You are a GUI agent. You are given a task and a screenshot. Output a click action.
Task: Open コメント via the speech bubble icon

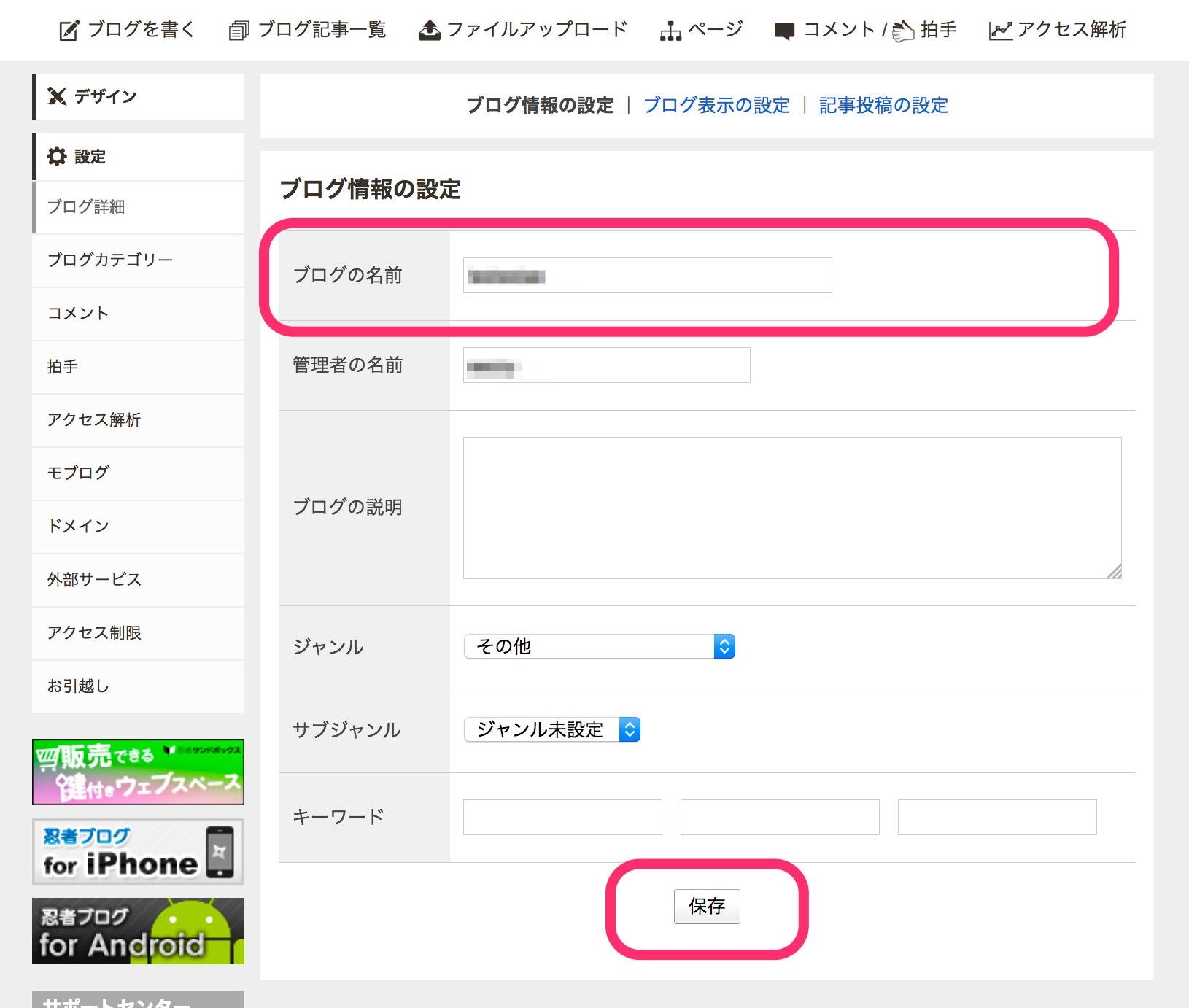[x=786, y=30]
